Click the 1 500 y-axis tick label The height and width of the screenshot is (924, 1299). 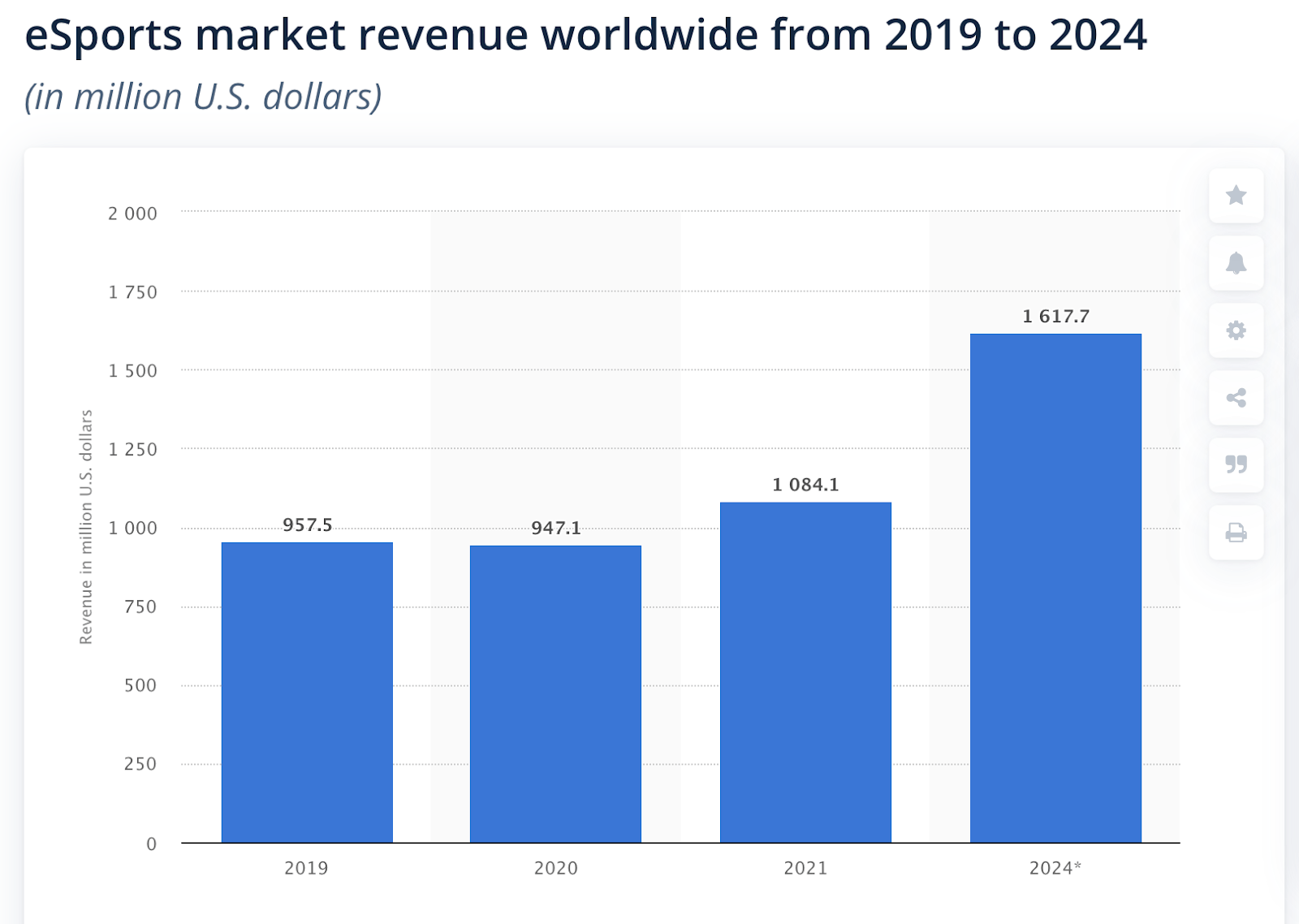click(133, 371)
